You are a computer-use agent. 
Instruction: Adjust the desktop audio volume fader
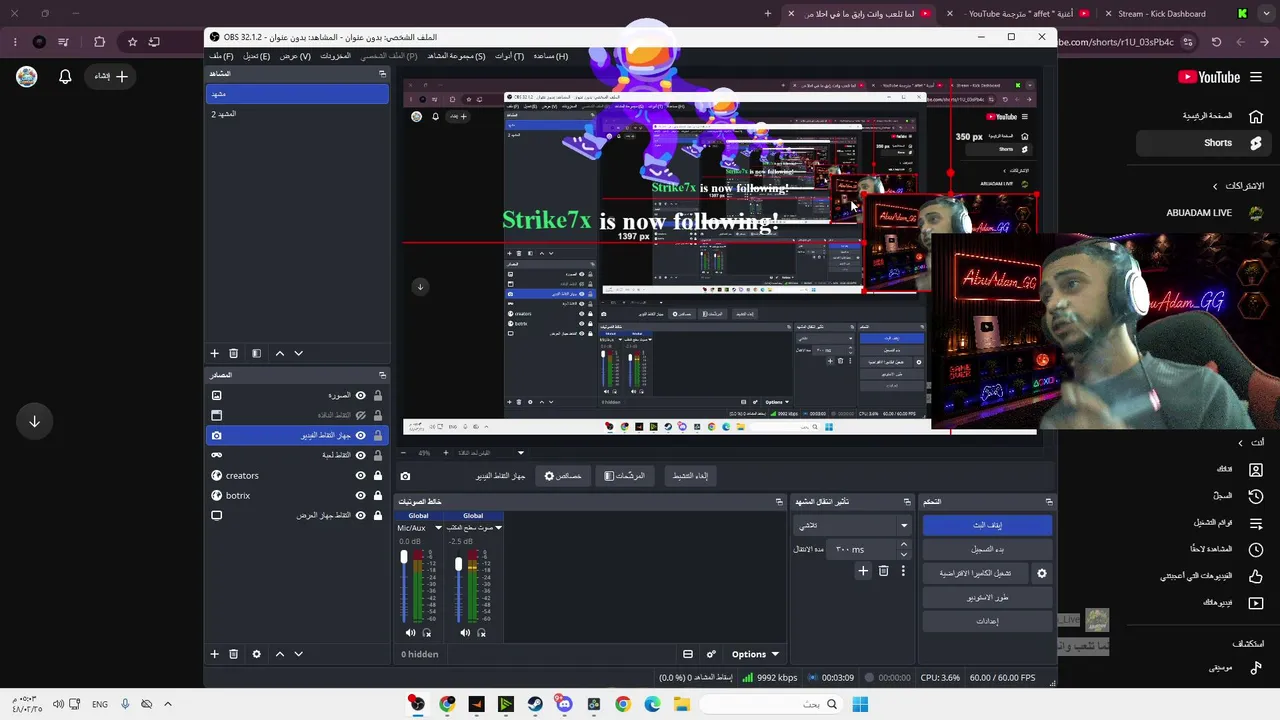point(459,564)
